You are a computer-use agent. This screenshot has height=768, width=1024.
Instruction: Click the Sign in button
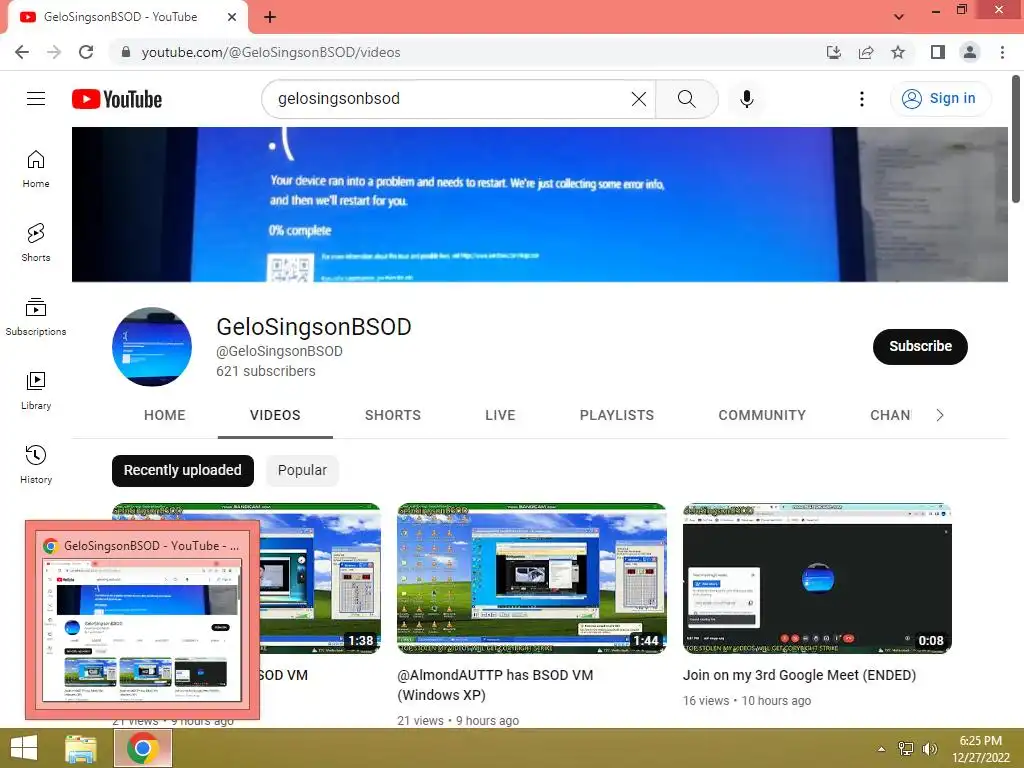[940, 99]
